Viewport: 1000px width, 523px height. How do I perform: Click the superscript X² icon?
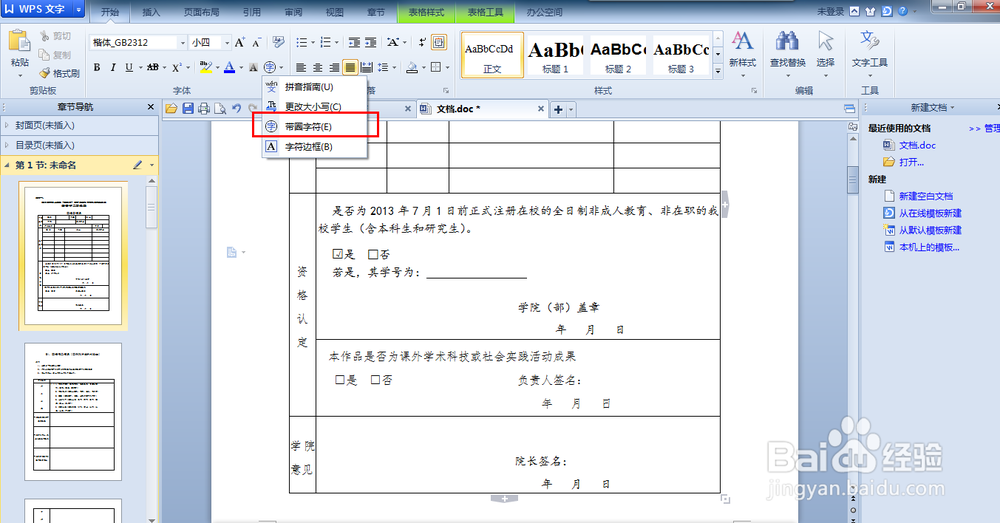[x=177, y=67]
